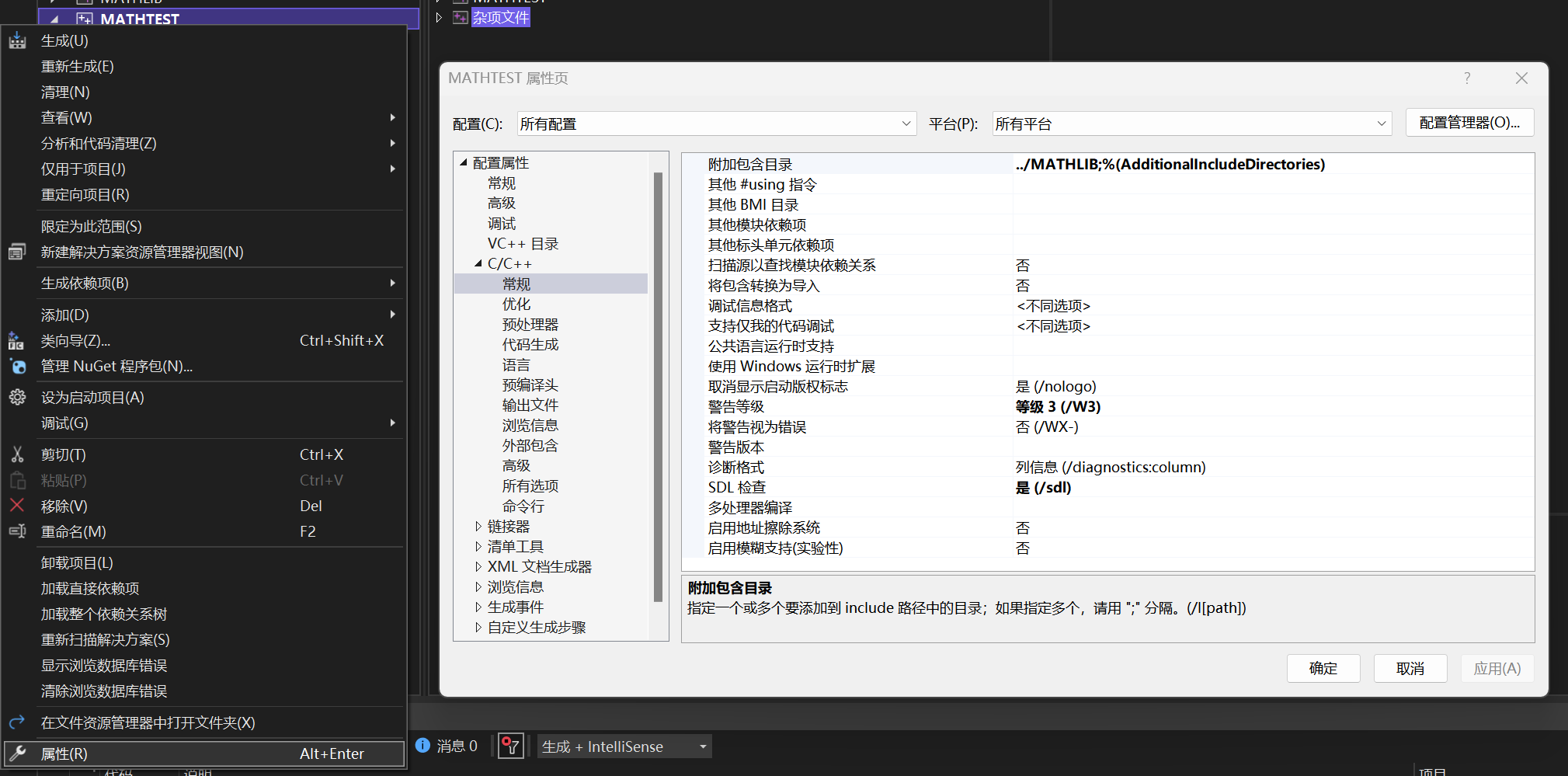Viewport: 1568px width, 776px height.
Task: Click the 杂项文件 project icon
Action: [x=461, y=17]
